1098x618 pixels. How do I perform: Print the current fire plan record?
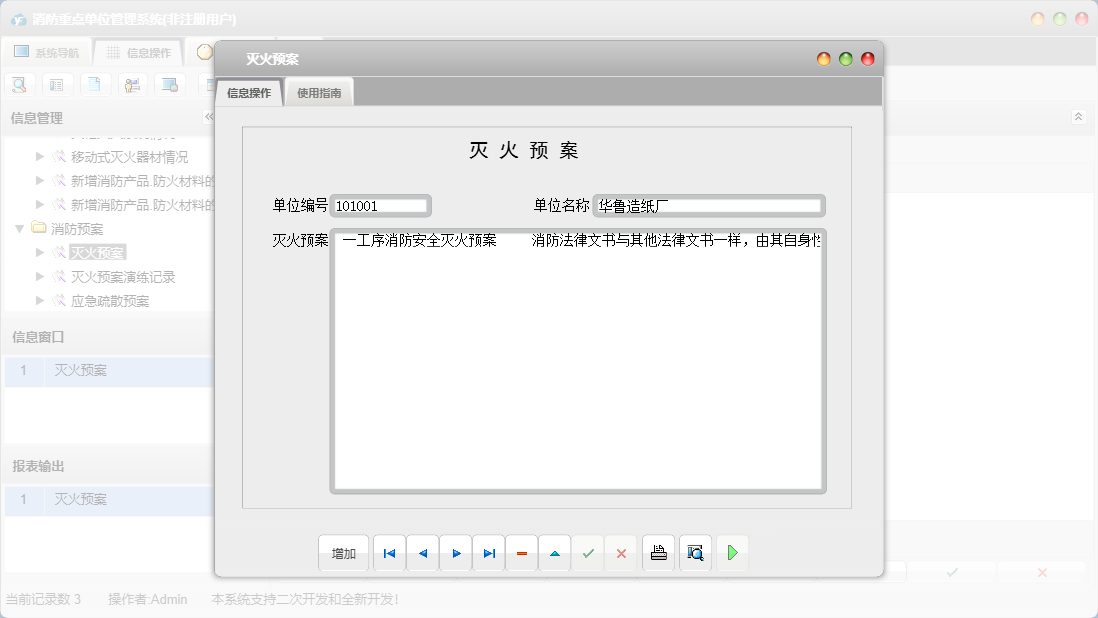(658, 552)
